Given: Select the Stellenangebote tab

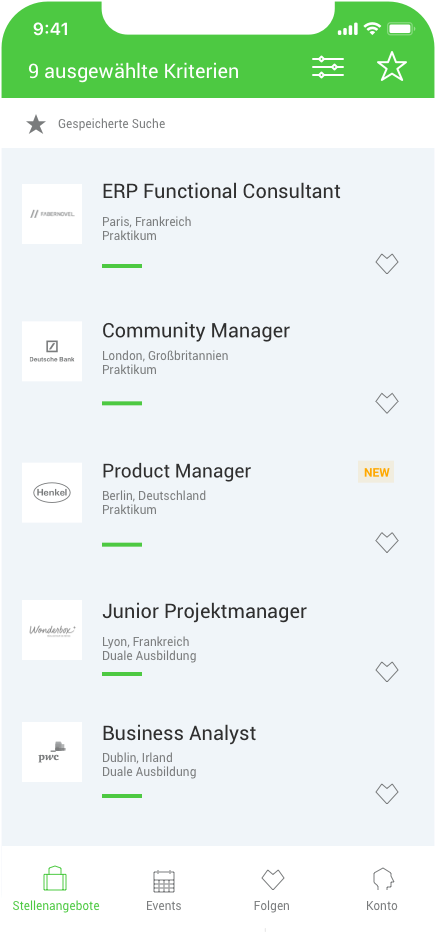Looking at the screenshot, I should [56, 890].
